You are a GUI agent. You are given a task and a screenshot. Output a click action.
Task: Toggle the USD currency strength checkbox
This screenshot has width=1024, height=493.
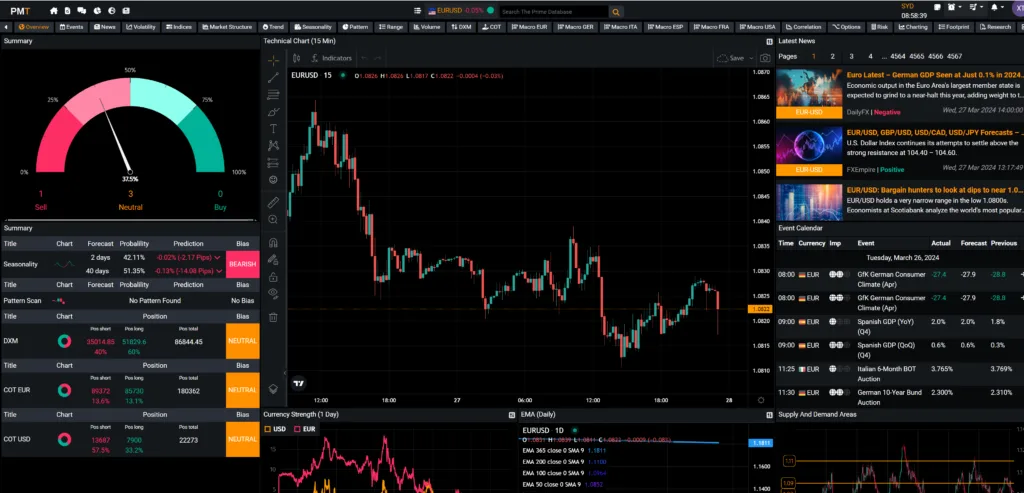pos(267,429)
